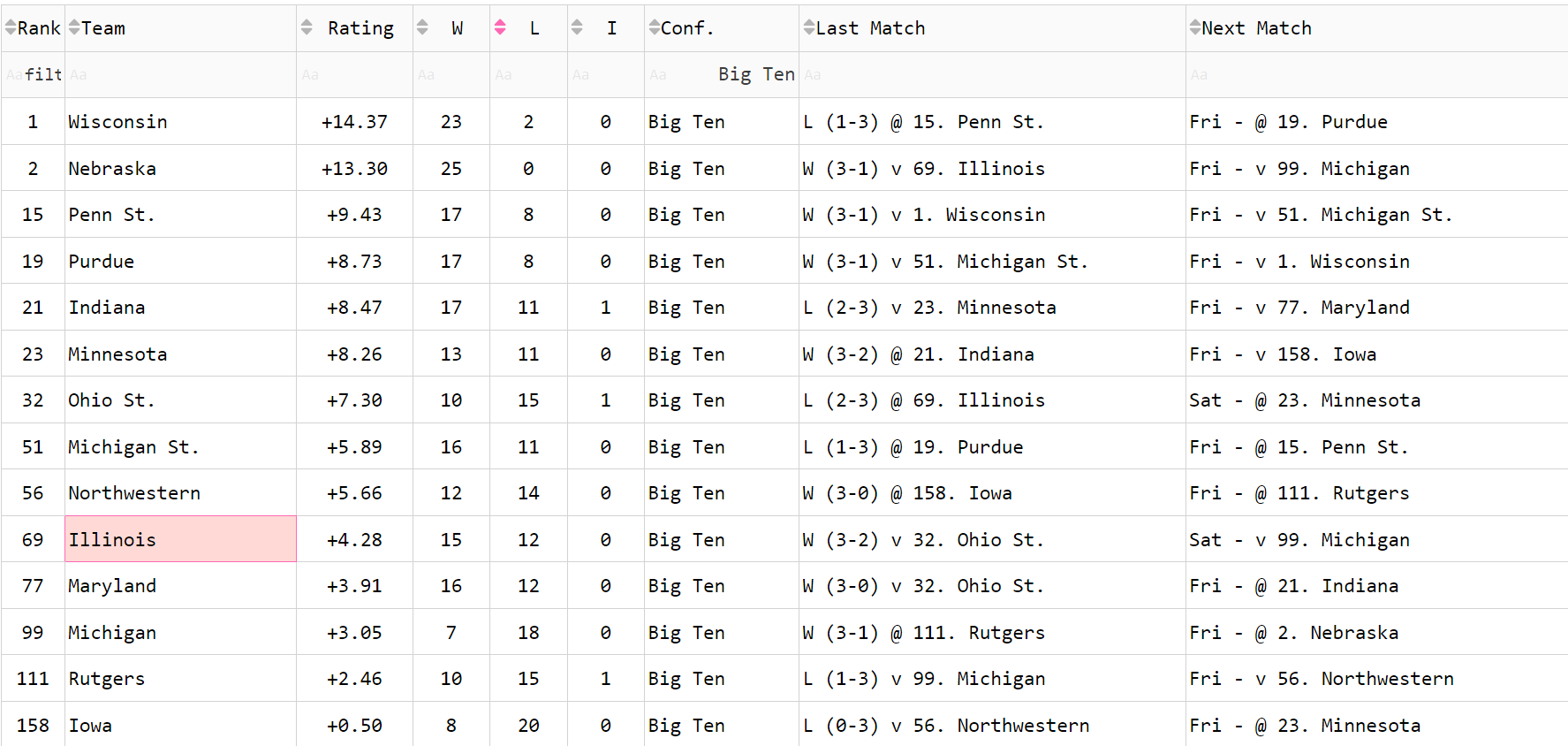1568x746 pixels.
Task: Sort by Next Match arrow icon
Action: 1195,28
